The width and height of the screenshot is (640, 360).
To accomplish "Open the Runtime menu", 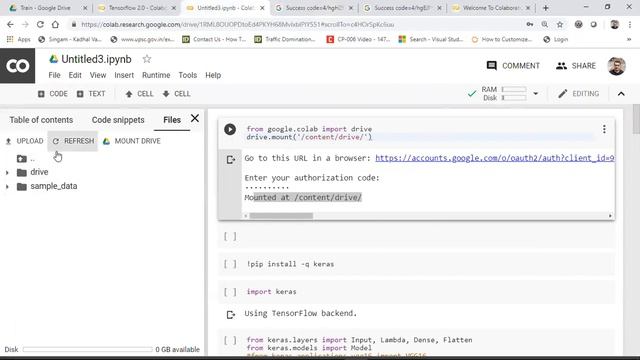I will pyautogui.click(x=156, y=75).
